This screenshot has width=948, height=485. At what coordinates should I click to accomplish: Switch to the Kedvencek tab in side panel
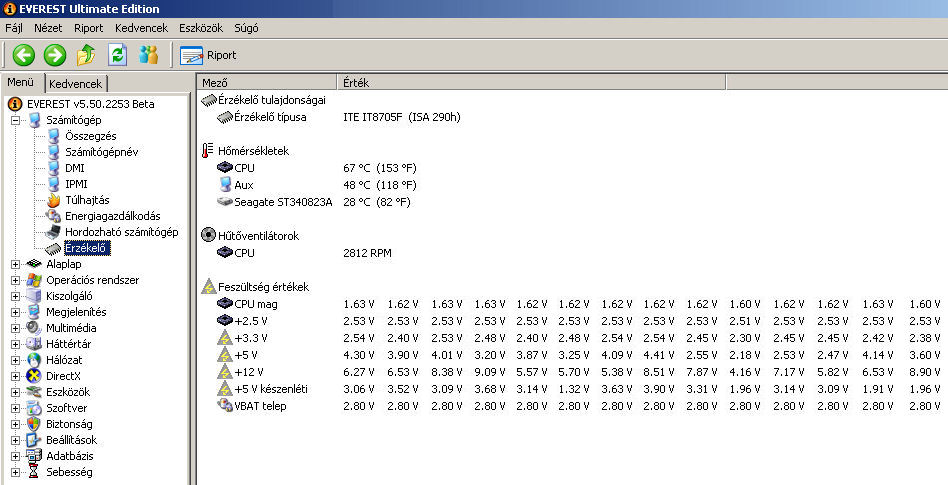point(76,83)
